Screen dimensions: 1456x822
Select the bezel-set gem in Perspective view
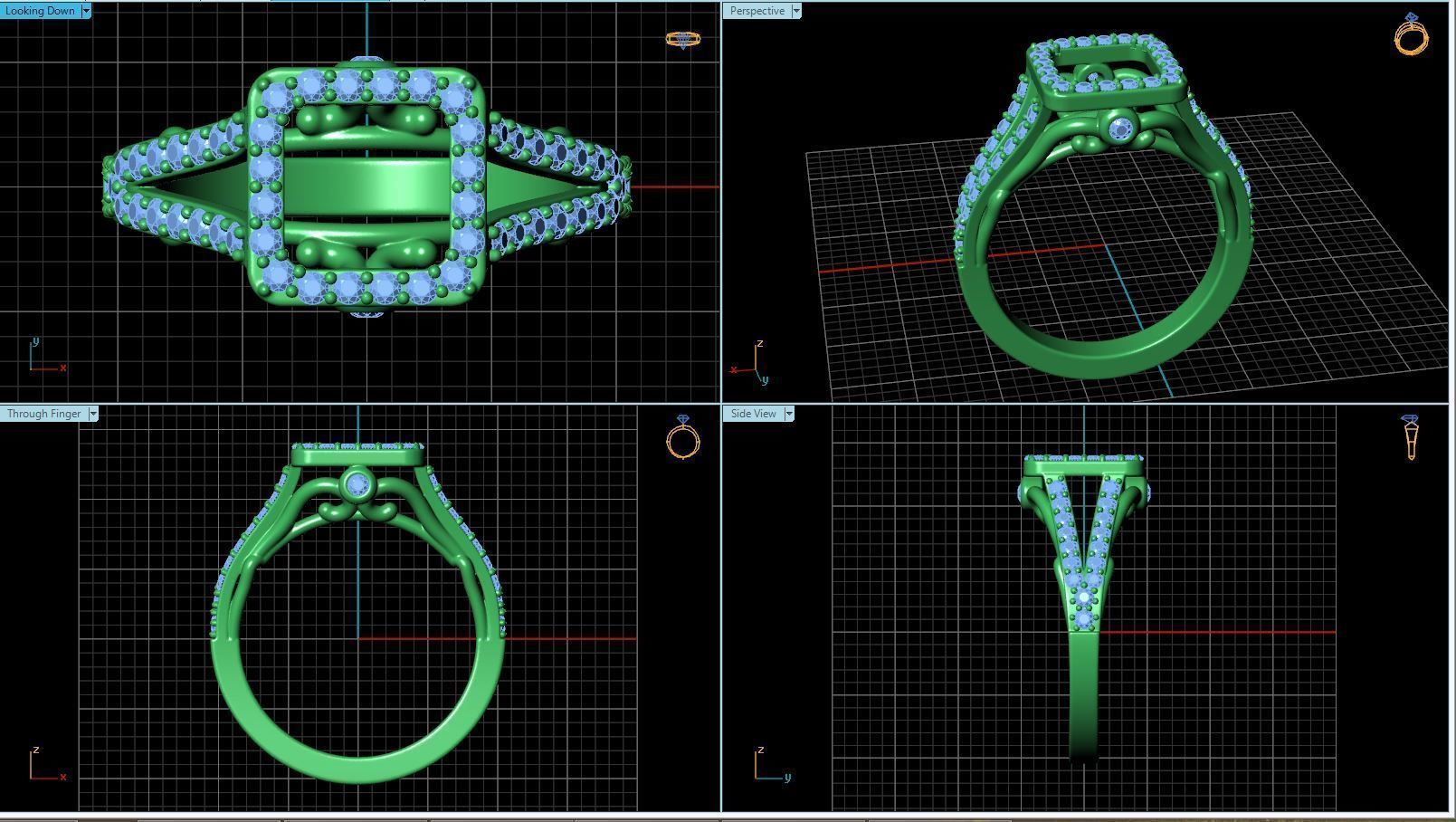pos(1122,129)
